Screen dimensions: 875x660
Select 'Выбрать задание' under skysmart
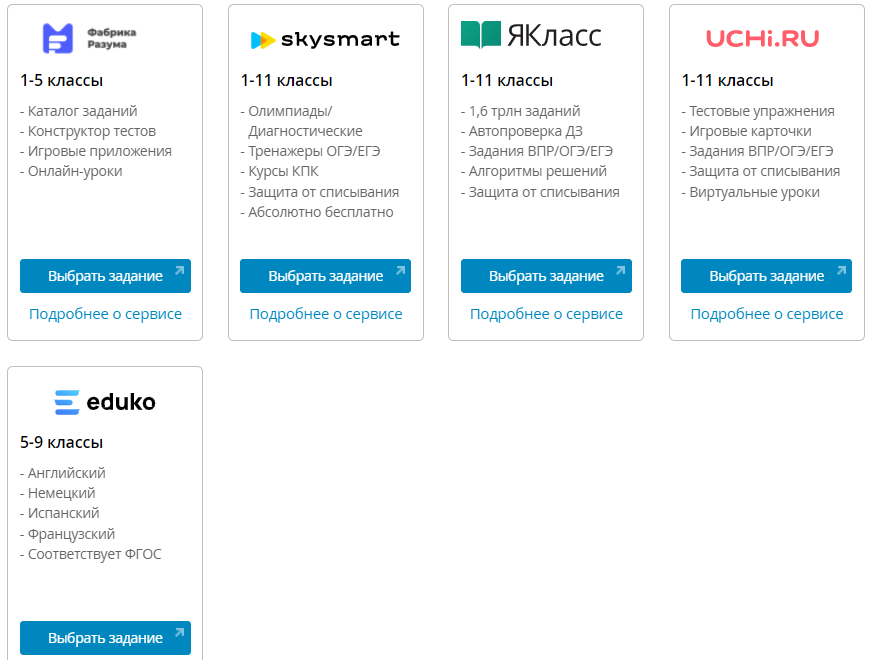[x=325, y=276]
